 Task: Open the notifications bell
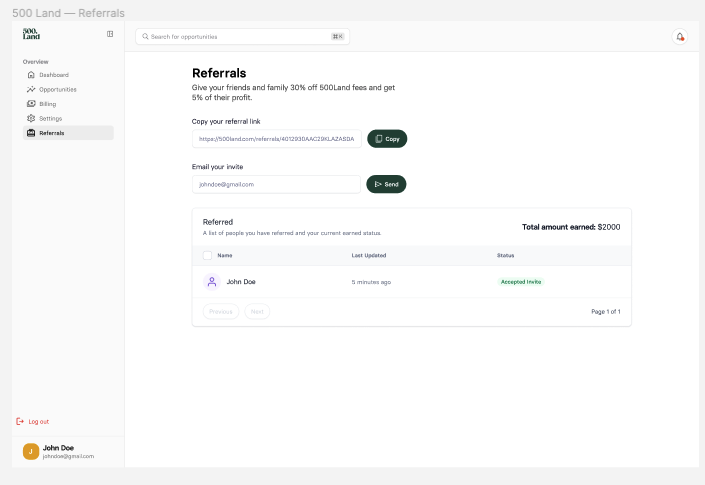[680, 37]
